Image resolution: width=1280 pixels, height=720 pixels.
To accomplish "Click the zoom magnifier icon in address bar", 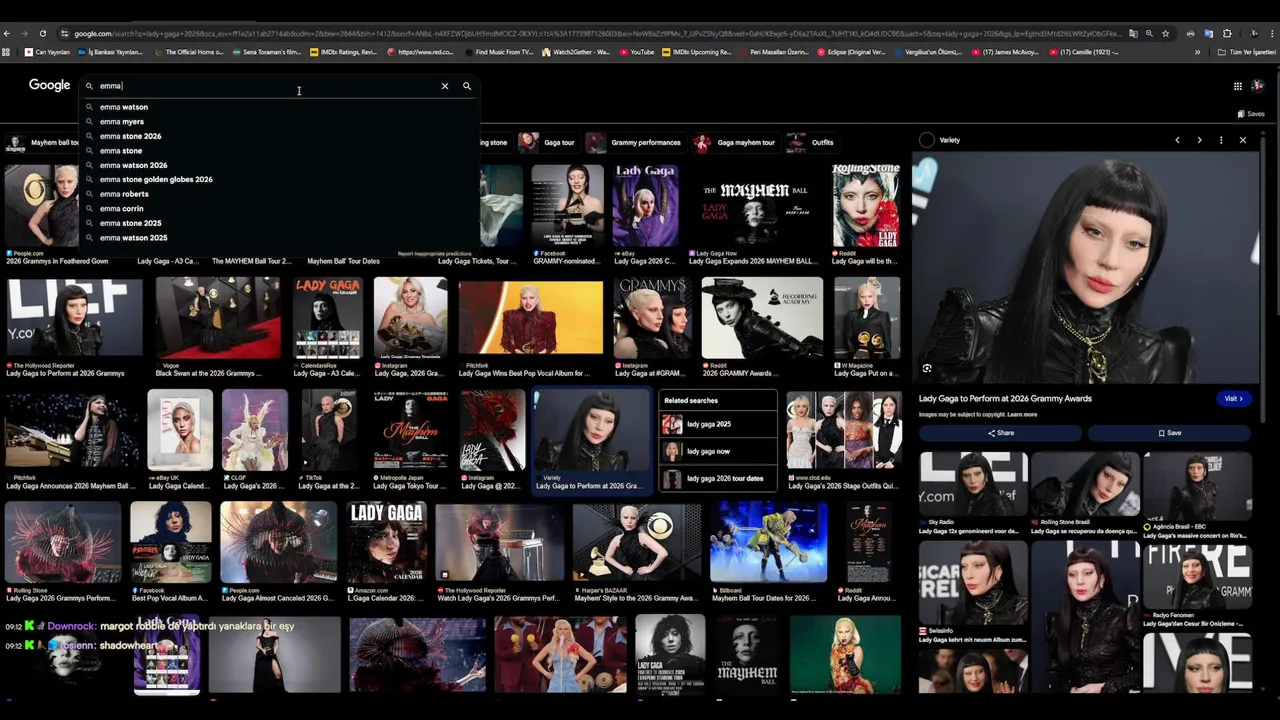I will (1149, 33).
